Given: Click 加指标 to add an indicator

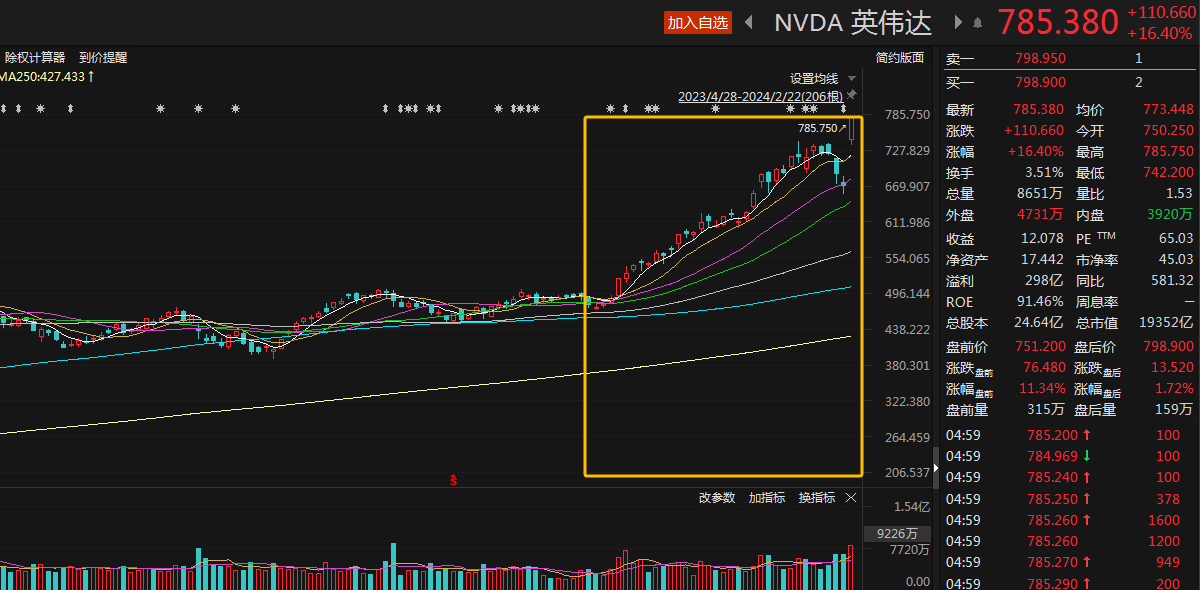Looking at the screenshot, I should (766, 497).
